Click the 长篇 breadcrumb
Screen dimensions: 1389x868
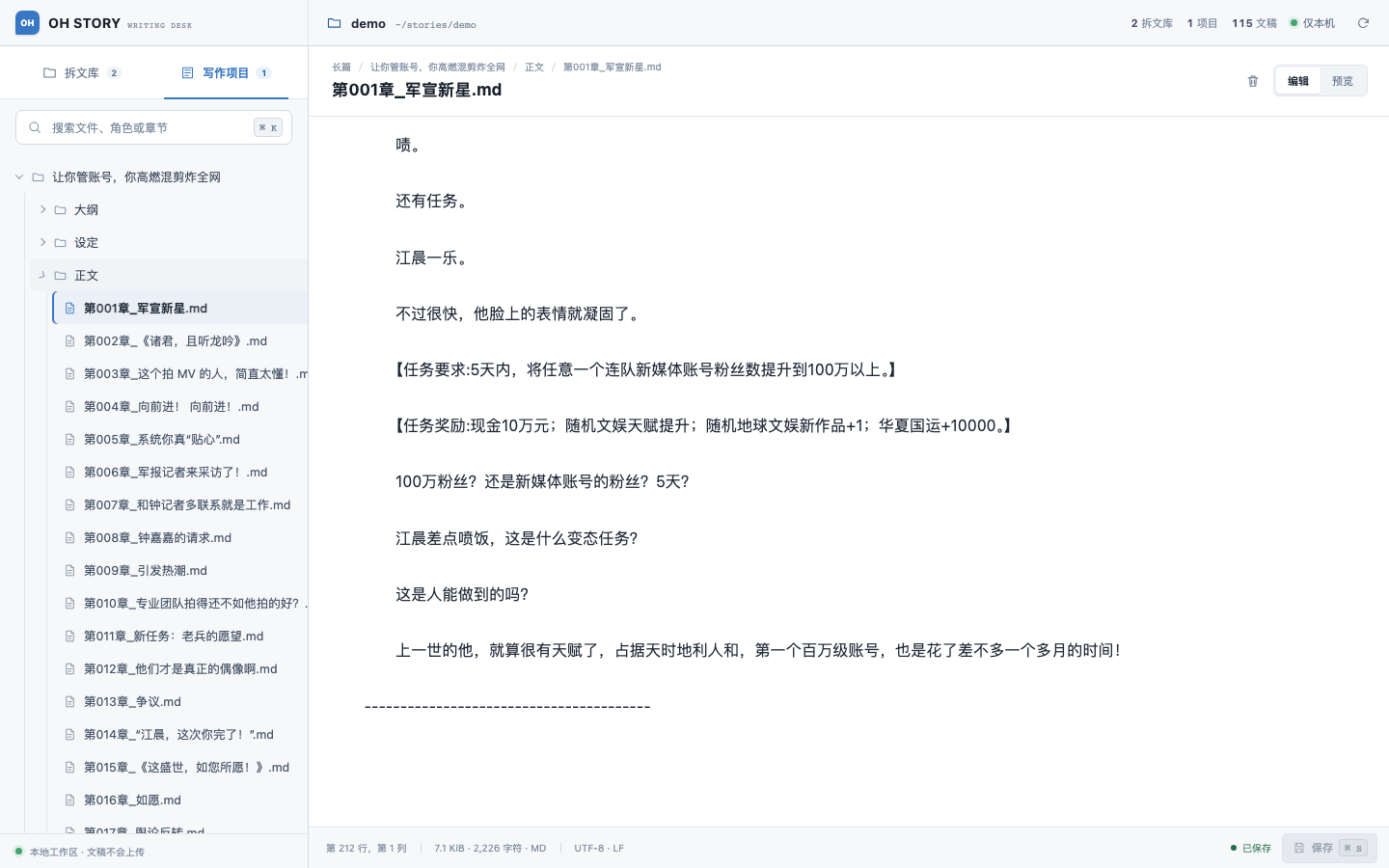[341, 68]
